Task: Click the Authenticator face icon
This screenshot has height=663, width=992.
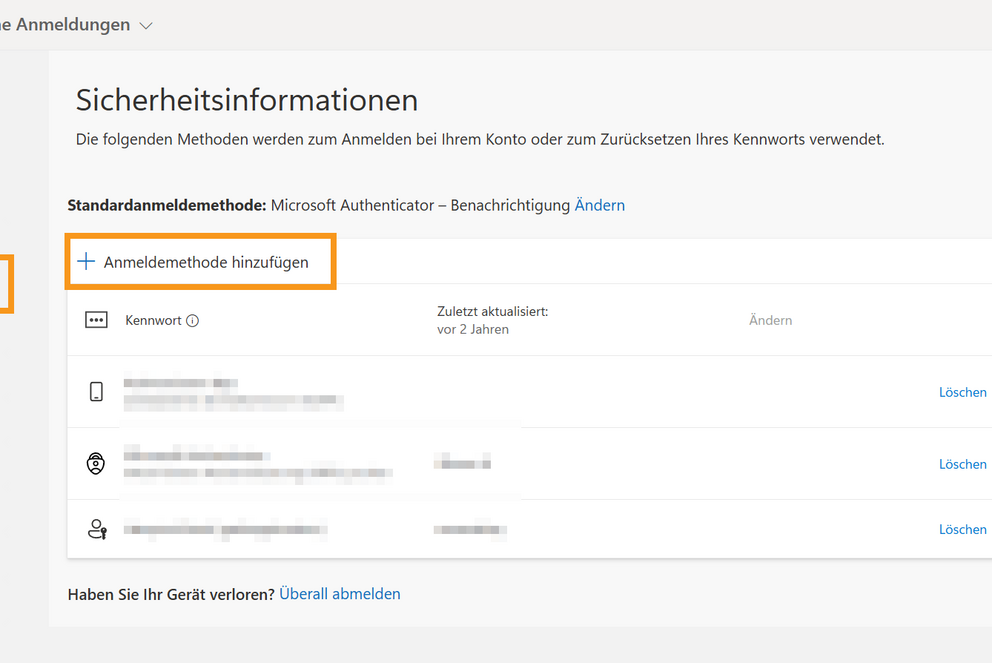Action: [x=95, y=463]
